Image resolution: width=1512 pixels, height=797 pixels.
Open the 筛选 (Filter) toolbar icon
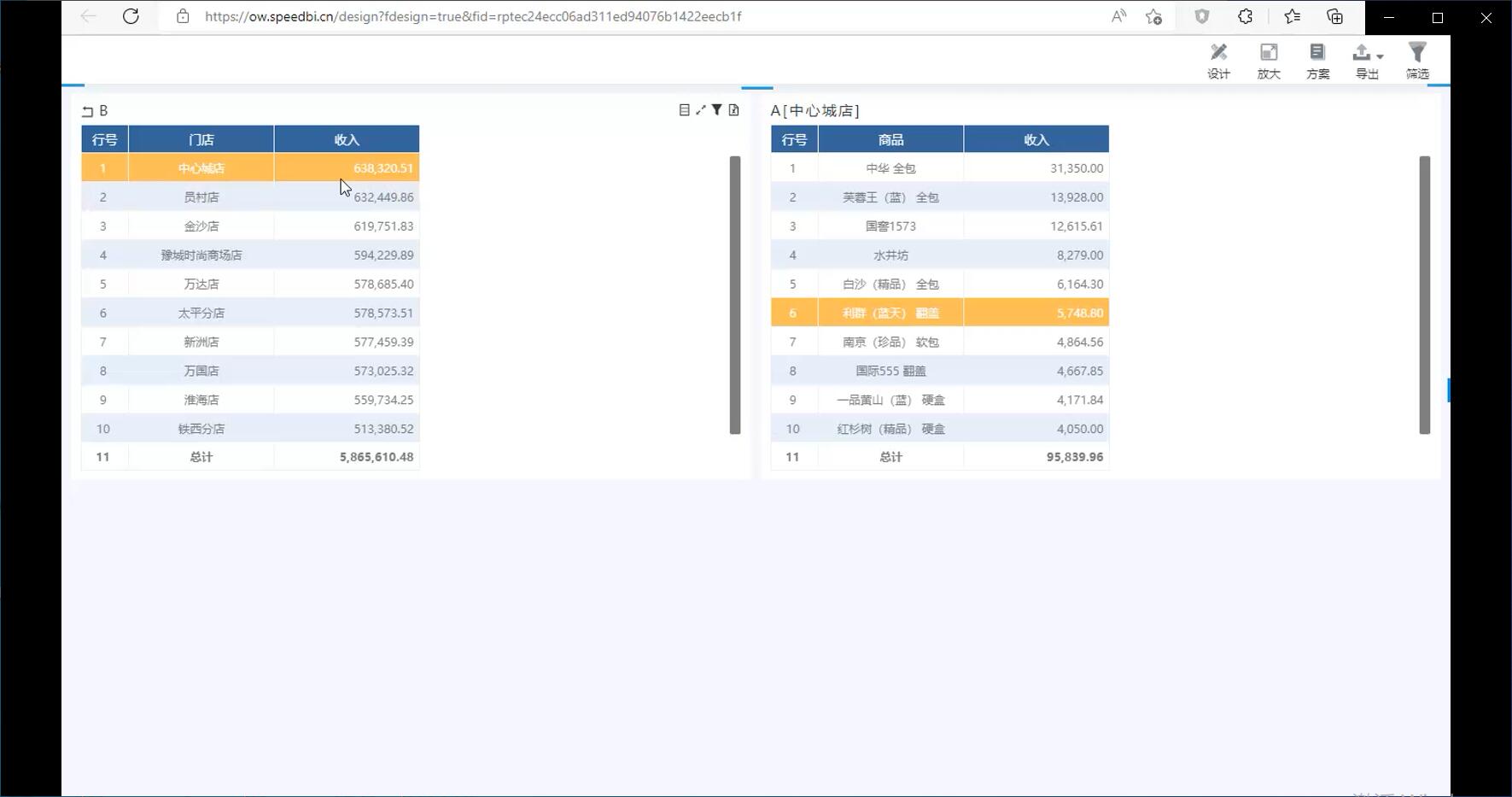tap(1417, 62)
